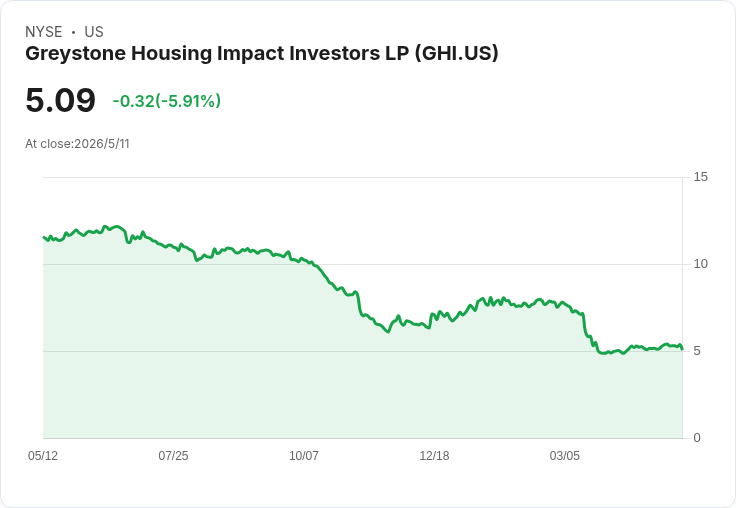Click the -0.32(-5.91%) price change

[167, 101]
